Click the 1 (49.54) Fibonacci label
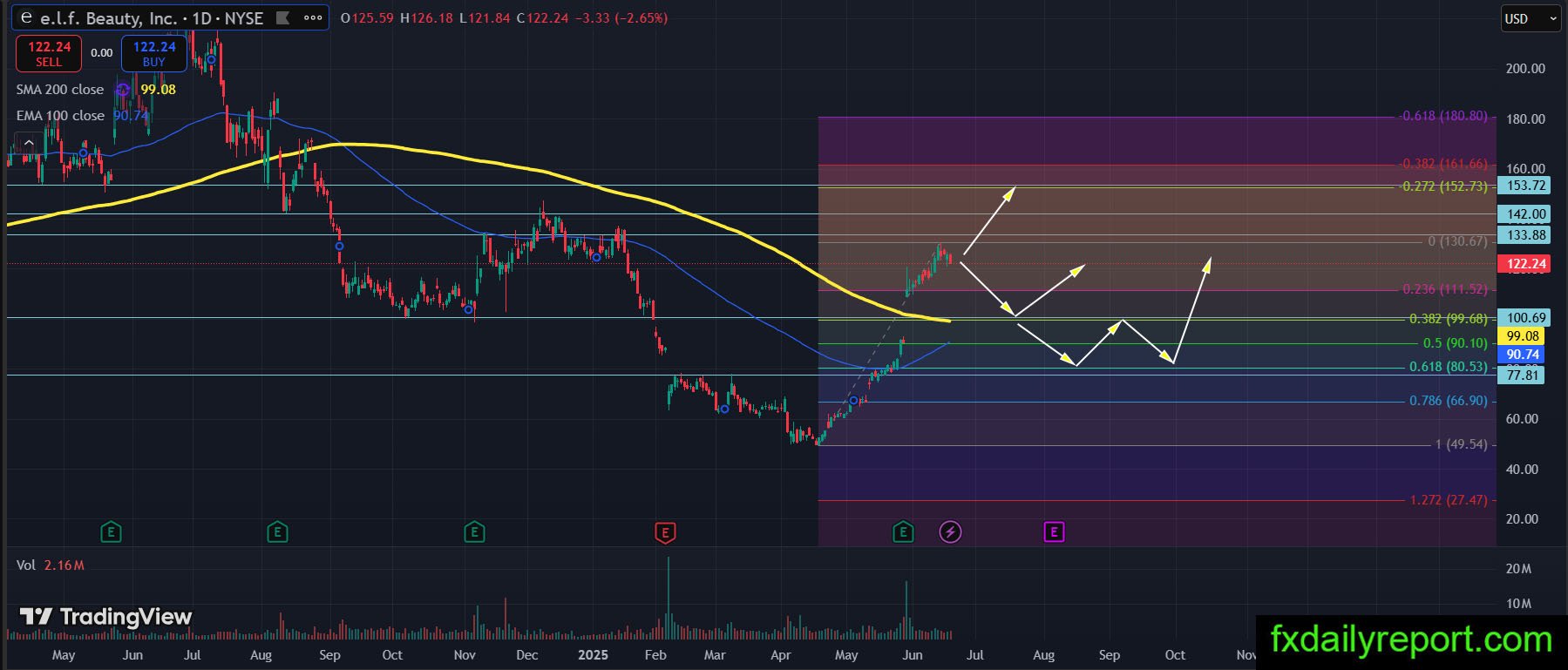 (1461, 444)
